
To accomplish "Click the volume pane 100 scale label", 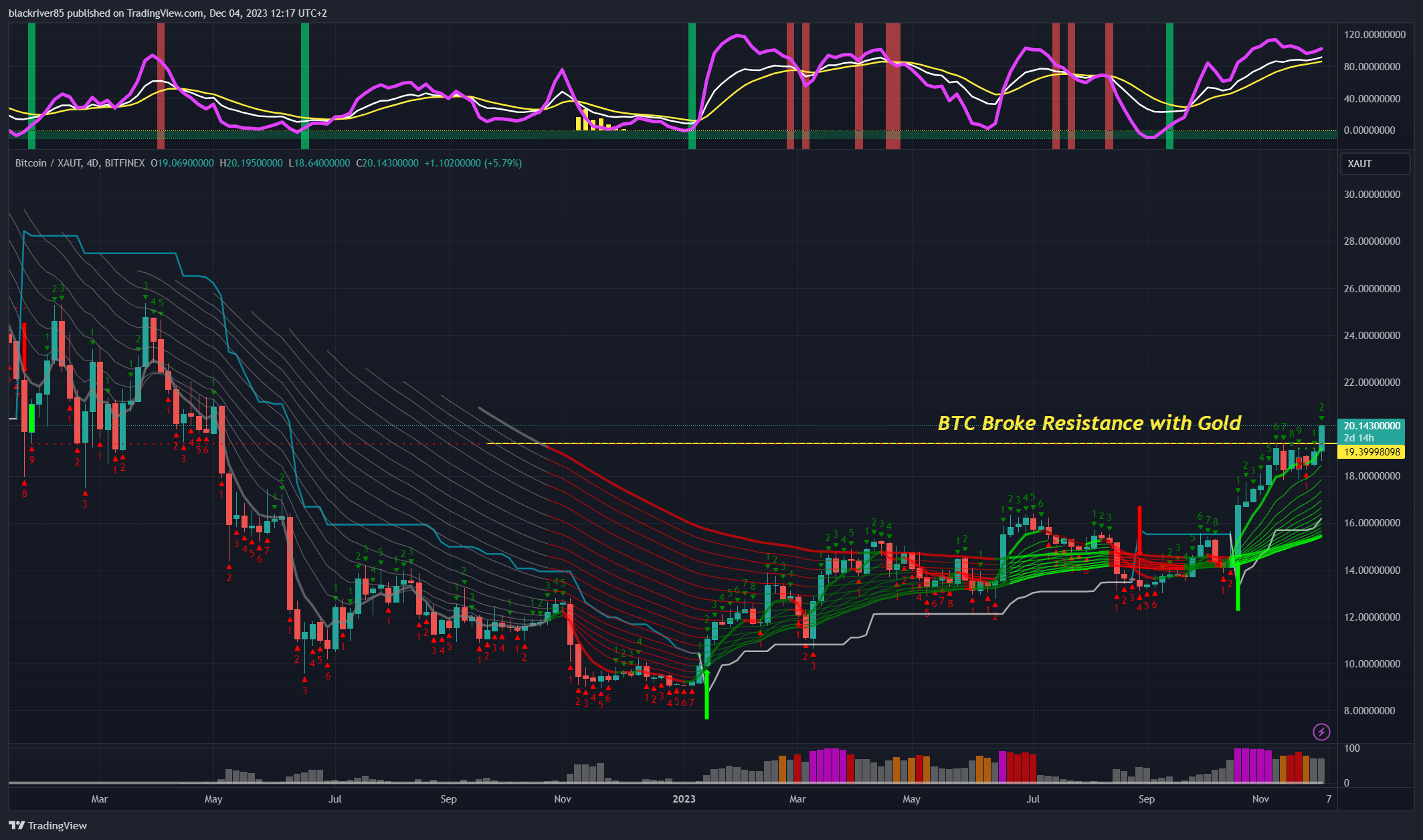I will (1352, 748).
